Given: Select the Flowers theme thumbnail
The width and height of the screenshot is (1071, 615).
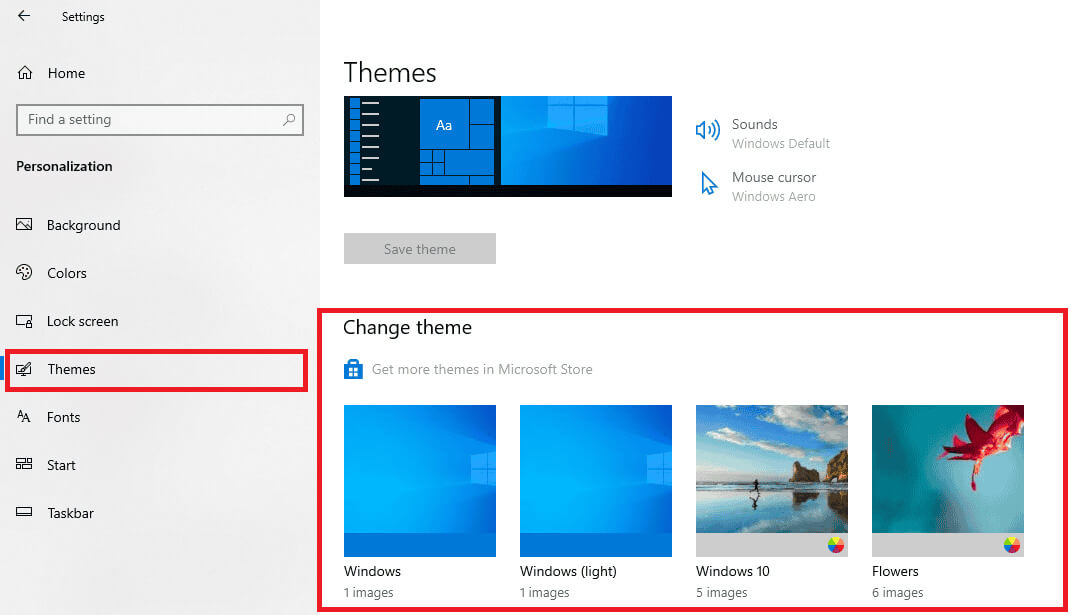Looking at the screenshot, I should (947, 480).
